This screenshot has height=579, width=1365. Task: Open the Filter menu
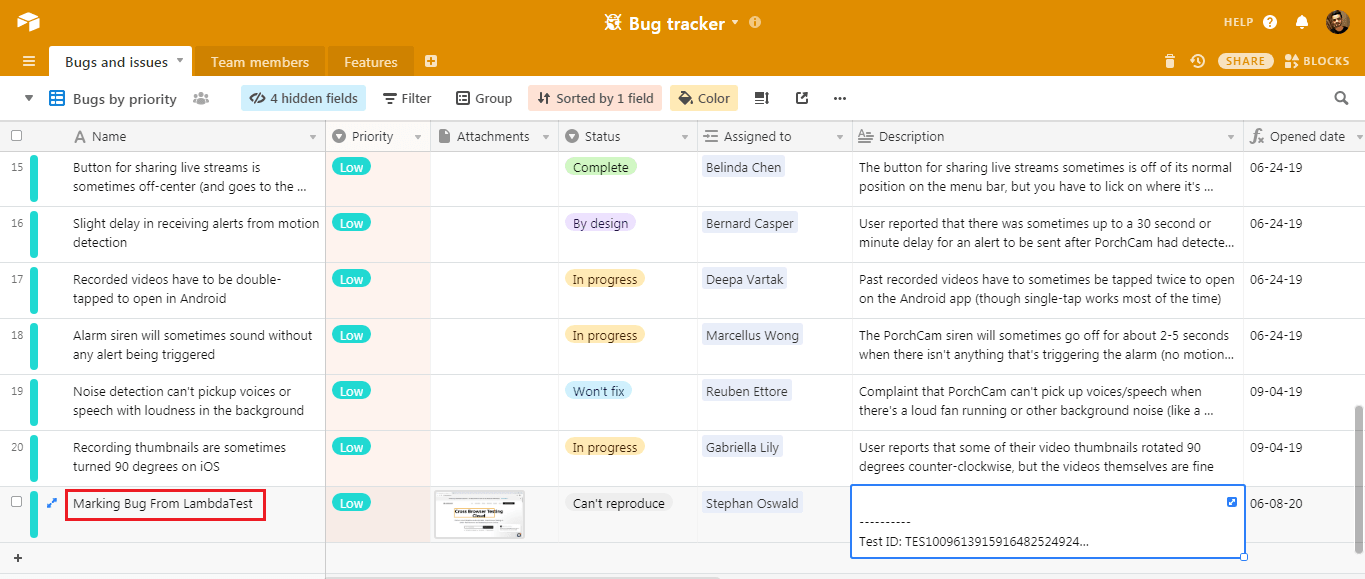pos(406,97)
